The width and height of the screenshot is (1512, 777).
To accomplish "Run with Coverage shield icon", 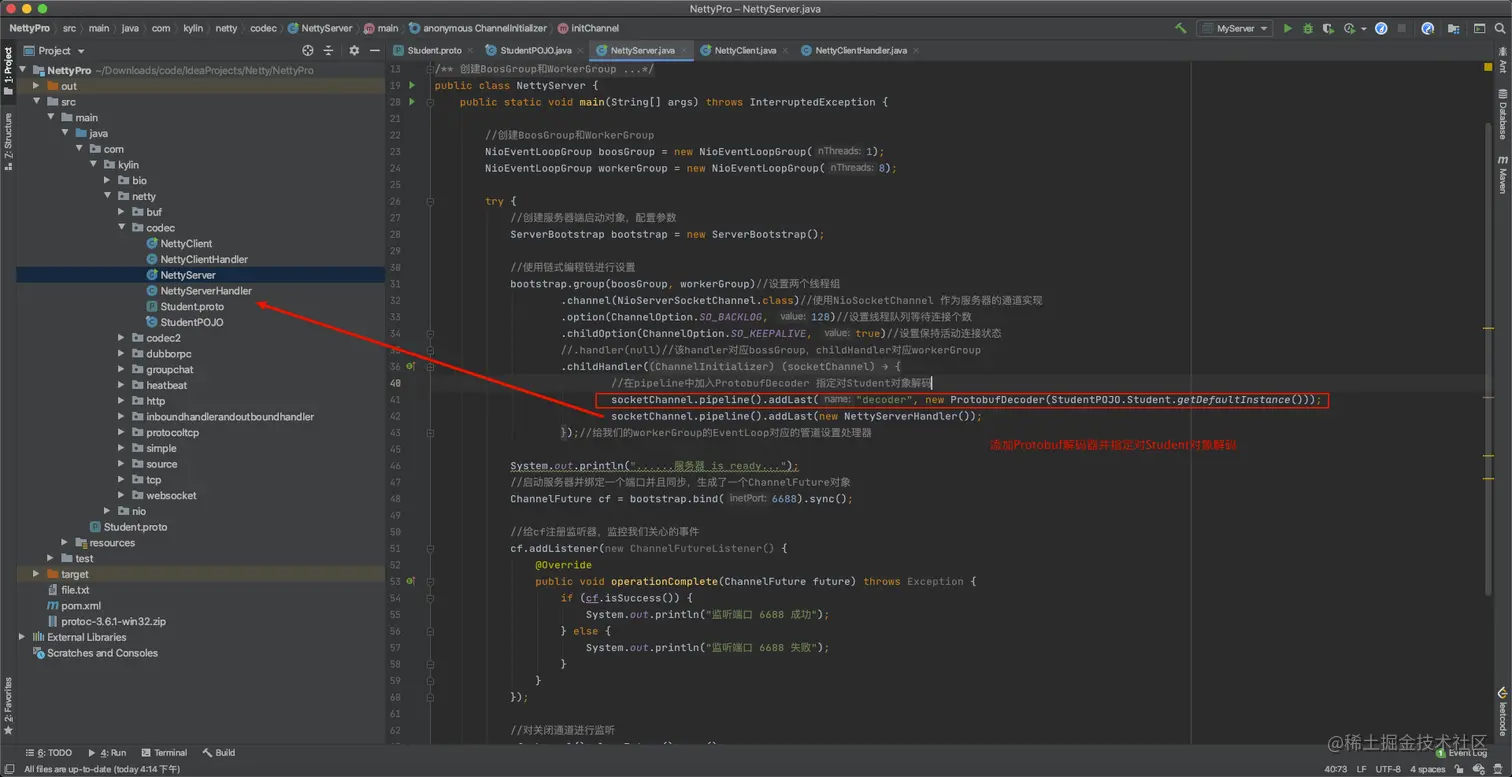I will pyautogui.click(x=1328, y=28).
